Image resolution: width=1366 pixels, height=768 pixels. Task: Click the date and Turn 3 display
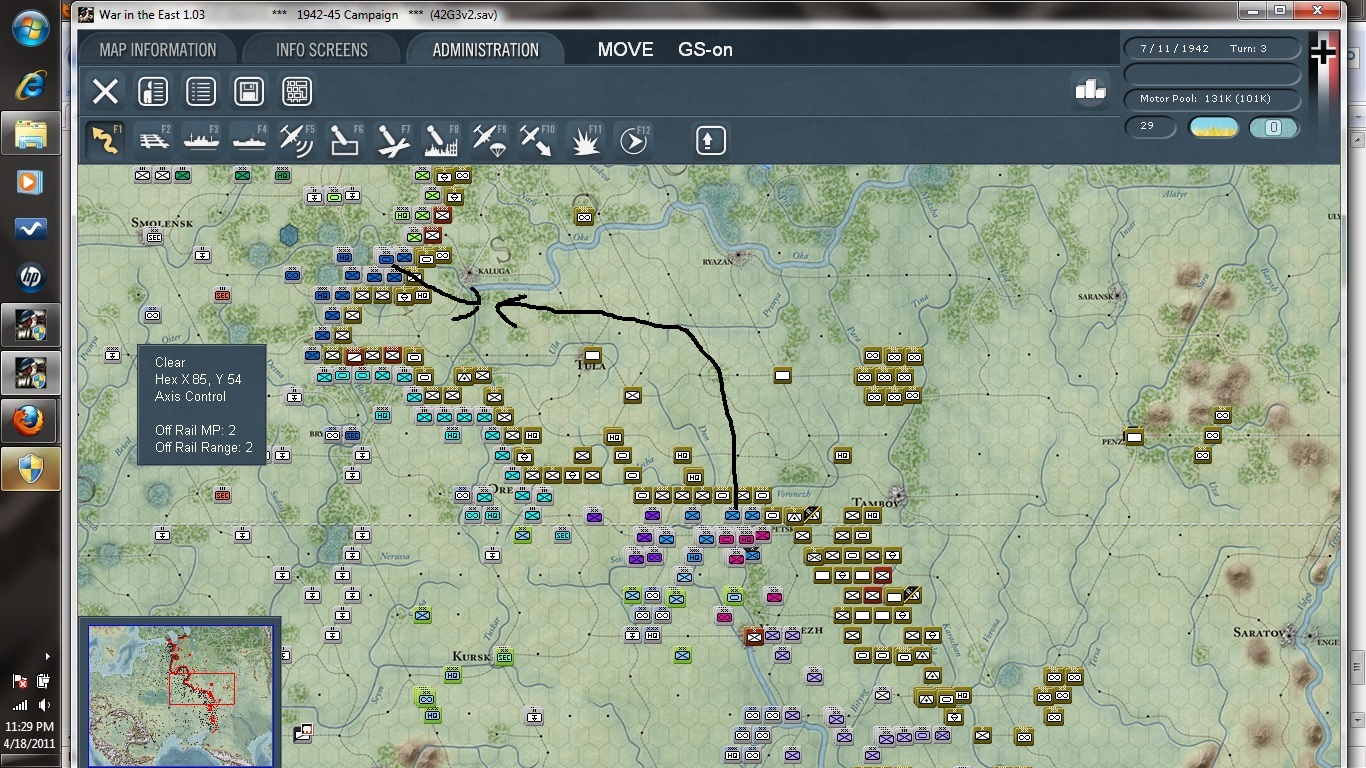[x=1213, y=48]
